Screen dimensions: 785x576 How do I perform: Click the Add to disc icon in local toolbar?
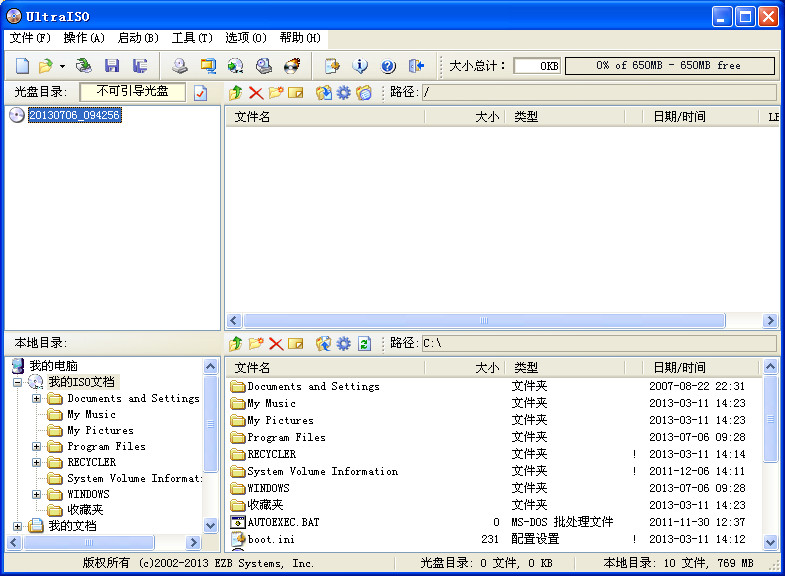[324, 344]
